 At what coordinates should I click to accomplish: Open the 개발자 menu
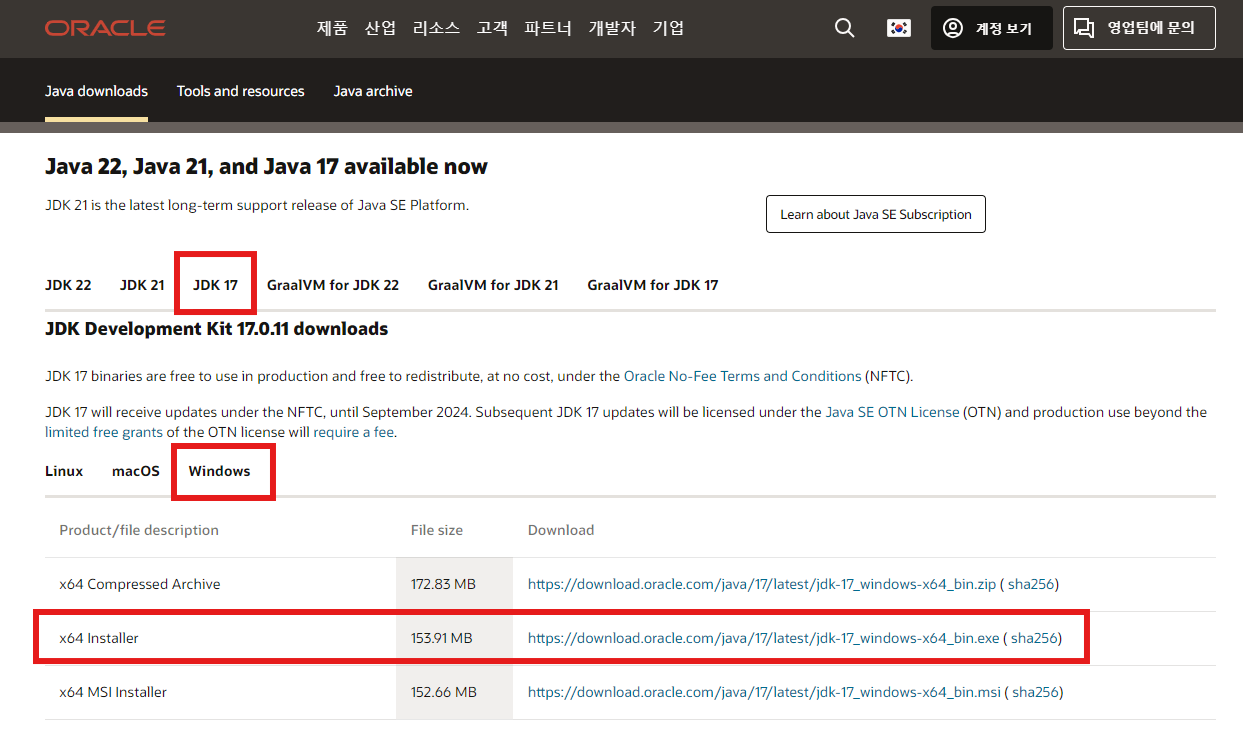[x=612, y=28]
